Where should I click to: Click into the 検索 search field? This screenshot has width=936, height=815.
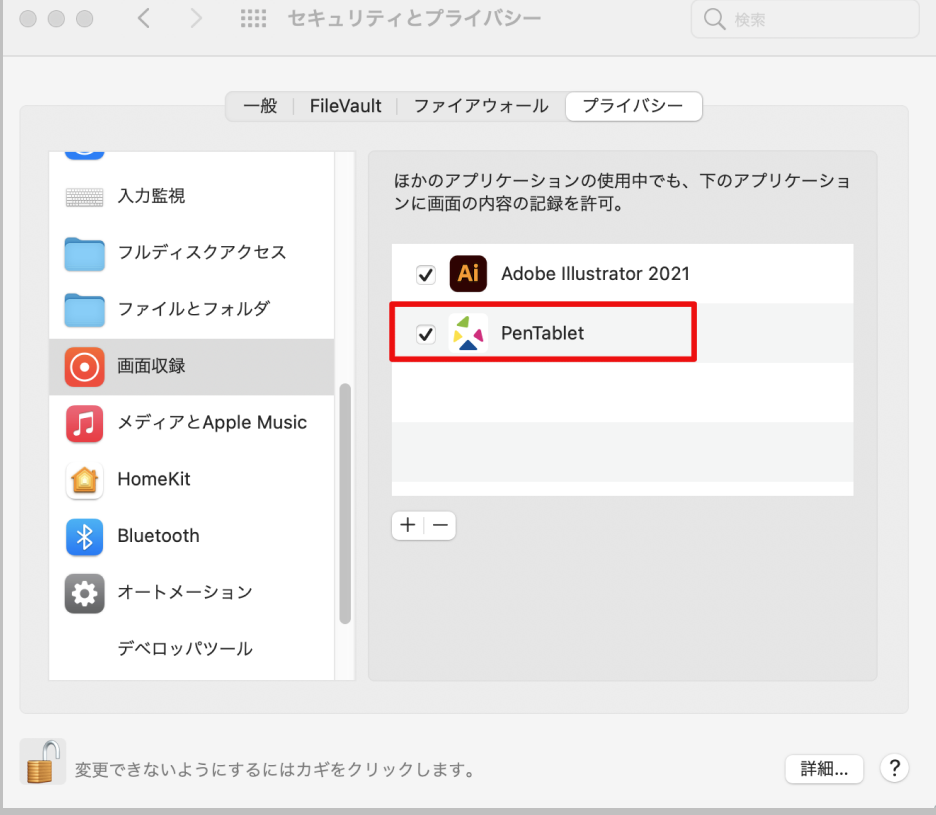[x=805, y=19]
